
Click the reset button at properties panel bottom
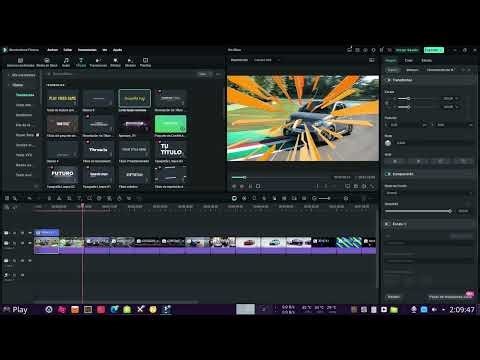394,297
